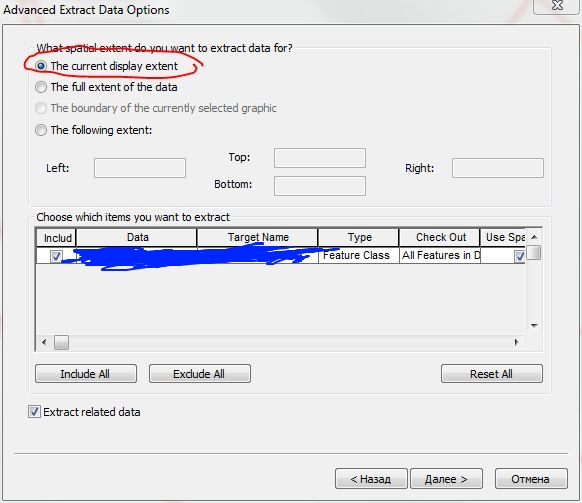Cancel the dialog with Отмена
The width and height of the screenshot is (582, 503).
pos(531,479)
